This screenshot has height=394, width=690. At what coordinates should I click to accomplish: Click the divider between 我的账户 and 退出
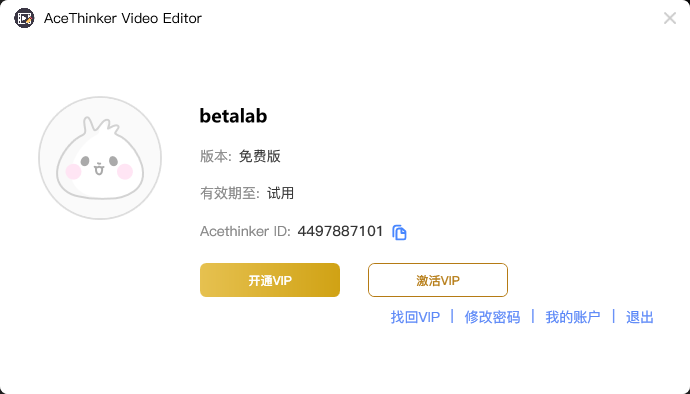coord(613,316)
